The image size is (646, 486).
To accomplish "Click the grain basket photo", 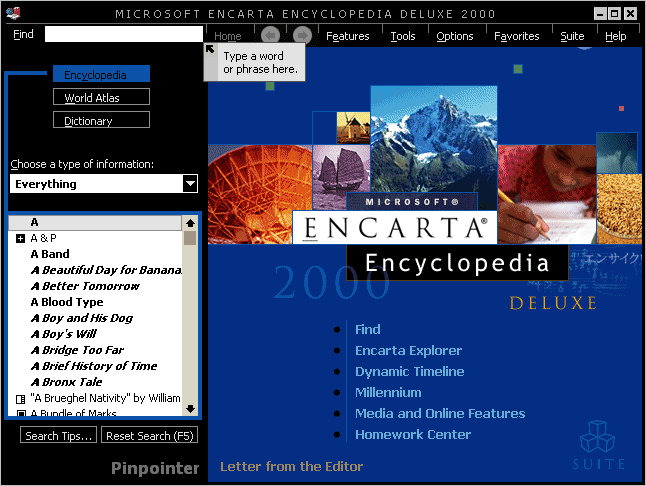I will click(x=619, y=209).
